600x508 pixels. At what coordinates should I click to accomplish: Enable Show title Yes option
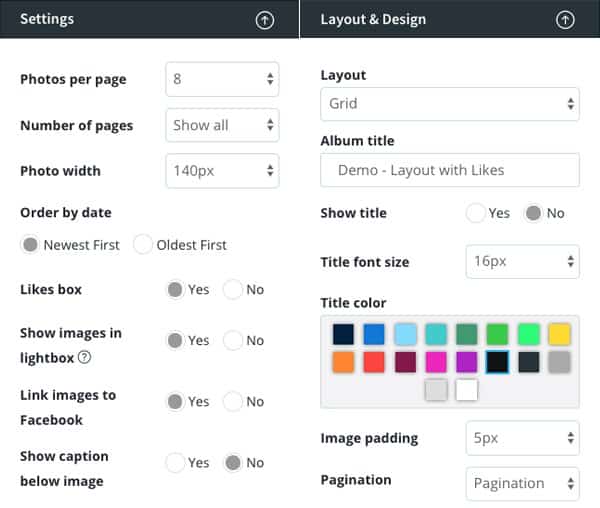coord(475,213)
